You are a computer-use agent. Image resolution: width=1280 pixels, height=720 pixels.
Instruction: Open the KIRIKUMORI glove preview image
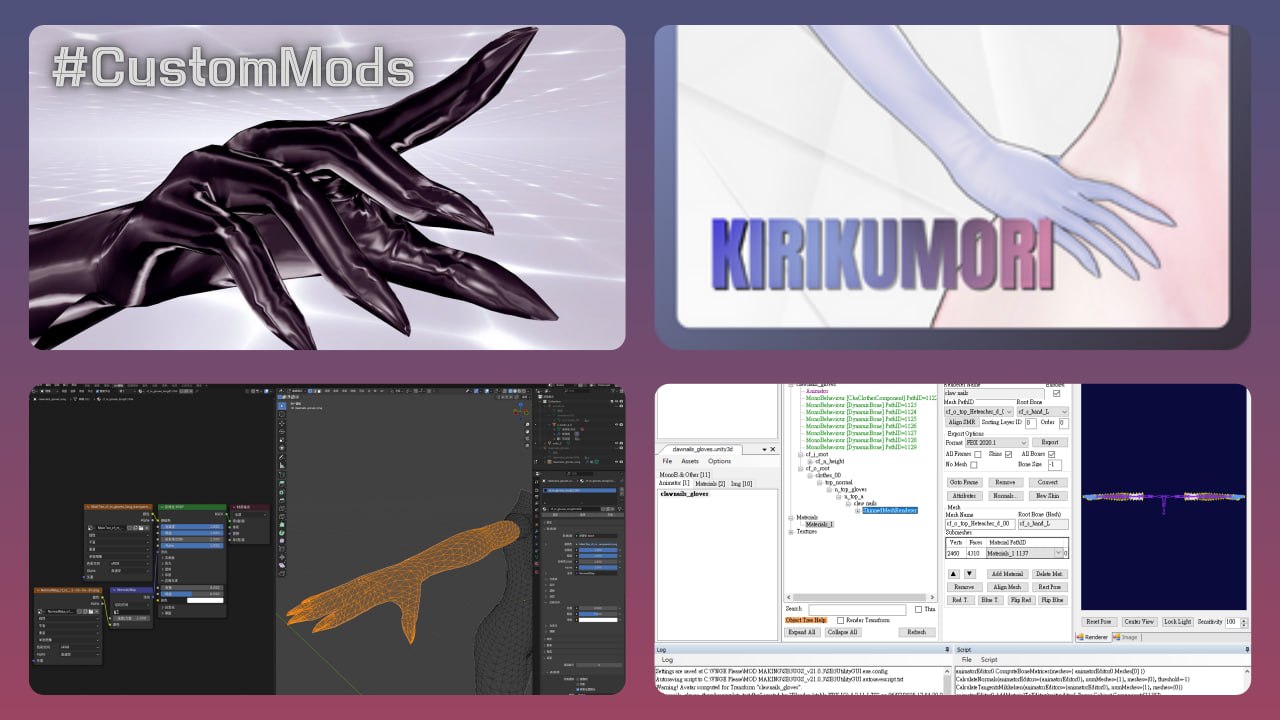pos(953,187)
